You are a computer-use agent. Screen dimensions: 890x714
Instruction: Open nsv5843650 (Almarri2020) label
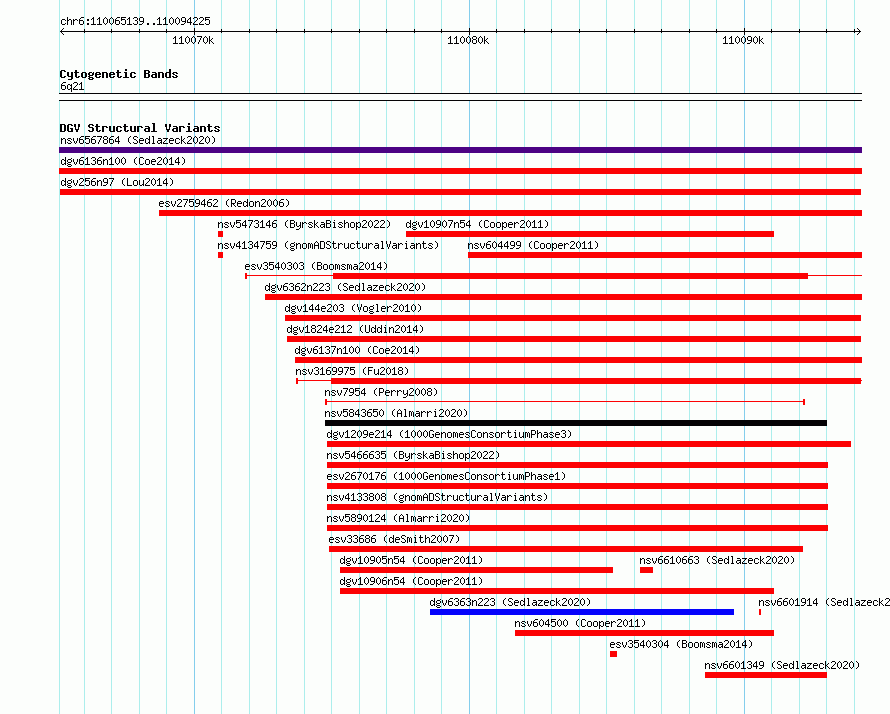tap(396, 413)
